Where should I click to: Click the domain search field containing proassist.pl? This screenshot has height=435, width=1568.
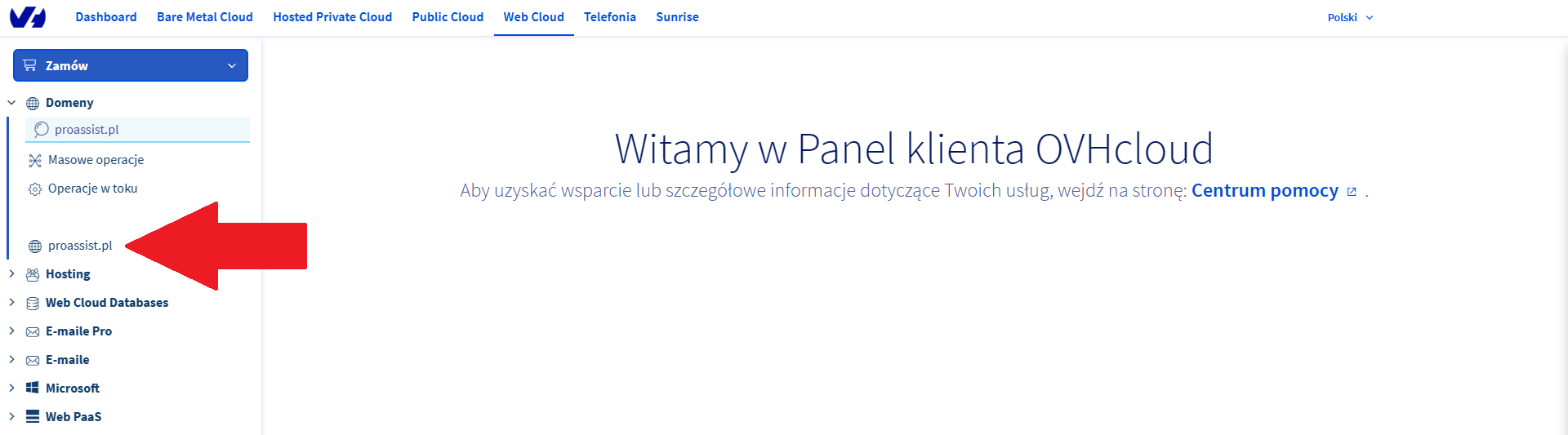[x=137, y=130]
